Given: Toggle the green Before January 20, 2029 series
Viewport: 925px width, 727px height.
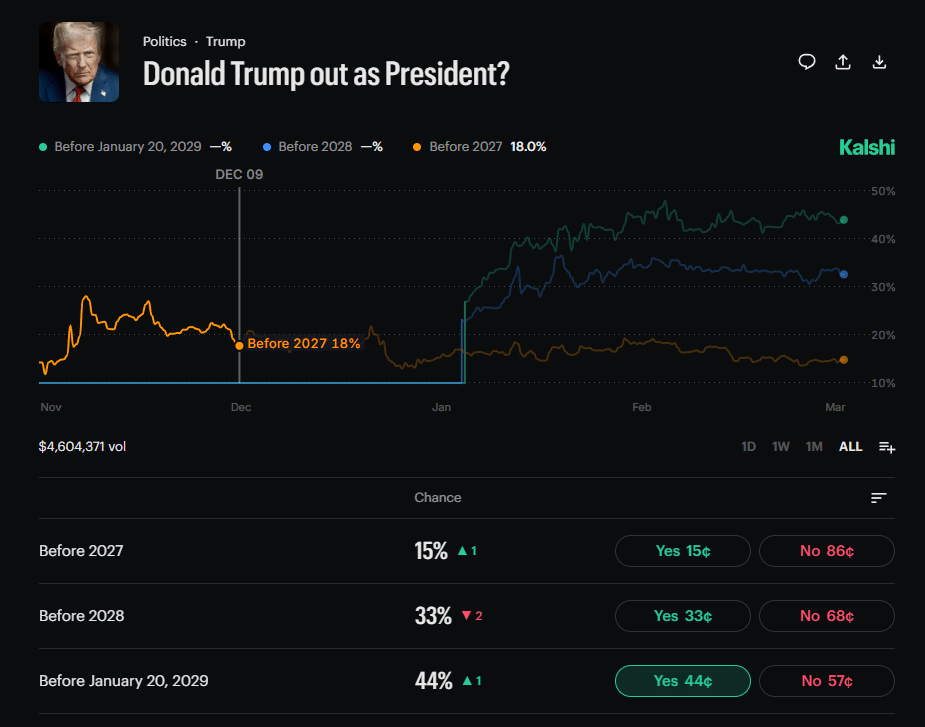Looking at the screenshot, I should point(128,147).
